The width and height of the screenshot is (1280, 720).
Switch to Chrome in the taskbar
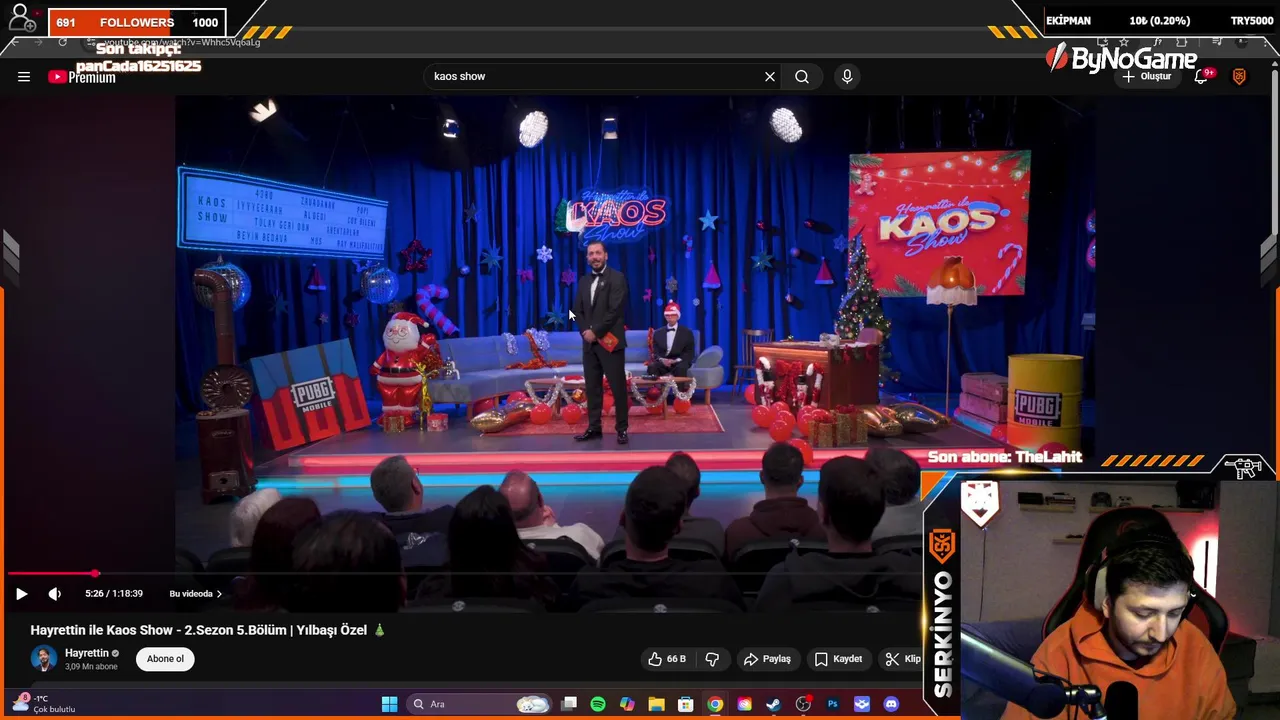tap(715, 704)
